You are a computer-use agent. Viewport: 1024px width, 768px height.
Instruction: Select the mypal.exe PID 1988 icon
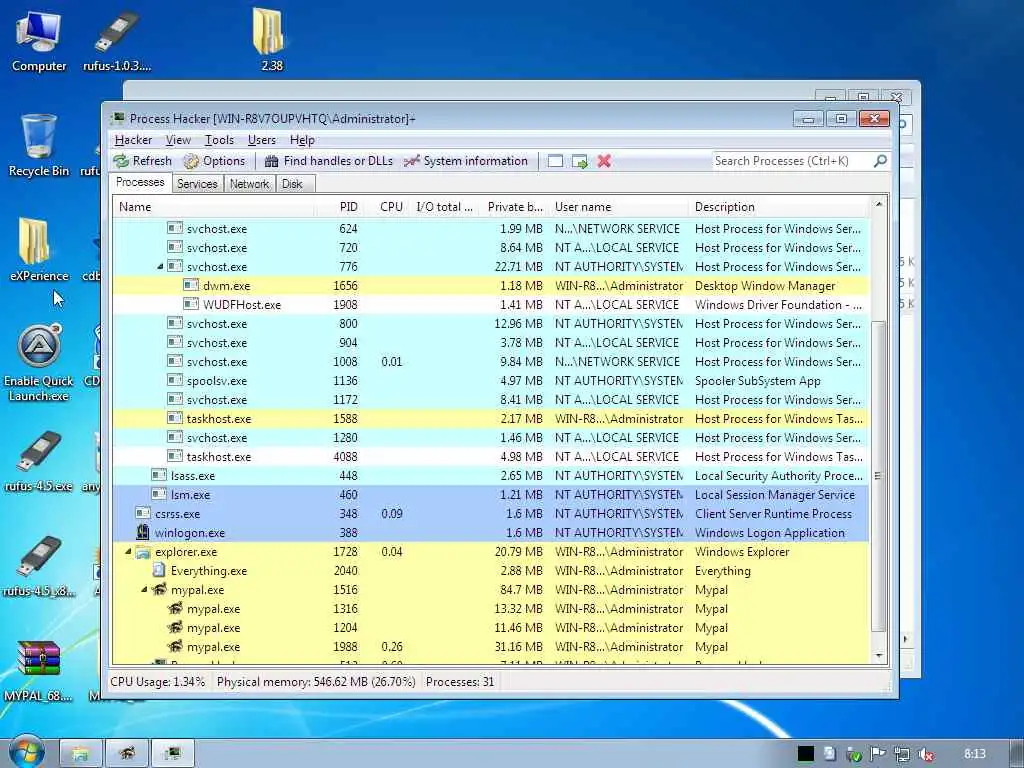coord(175,647)
